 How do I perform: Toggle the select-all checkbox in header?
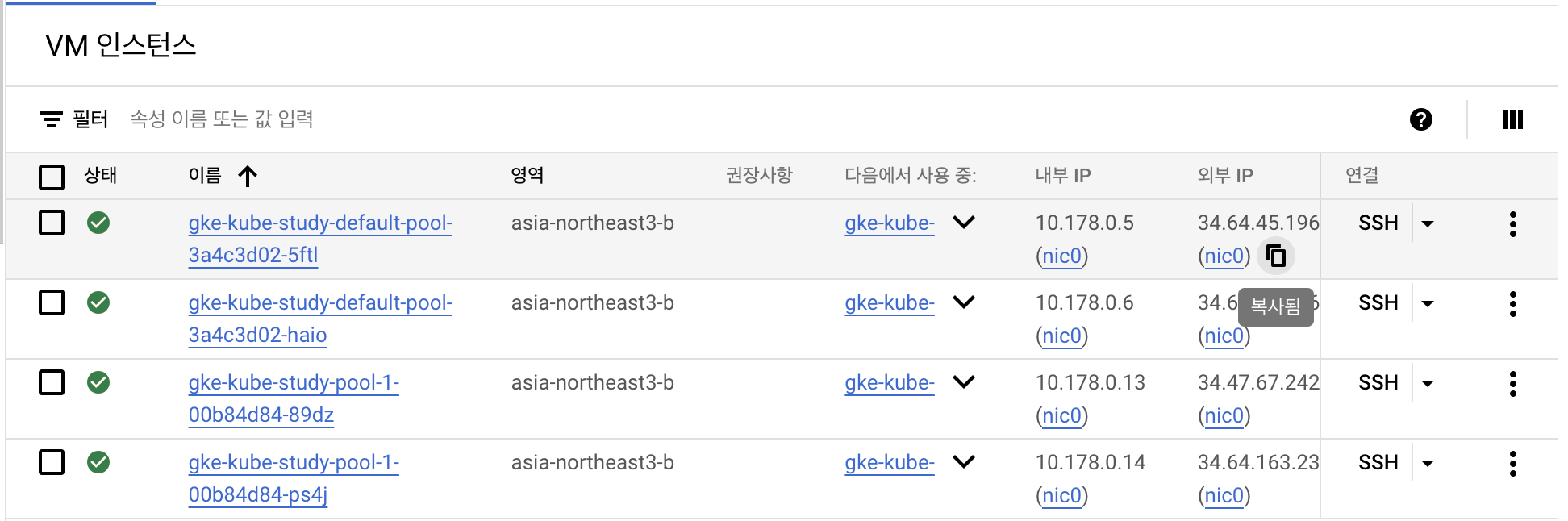coord(52,177)
